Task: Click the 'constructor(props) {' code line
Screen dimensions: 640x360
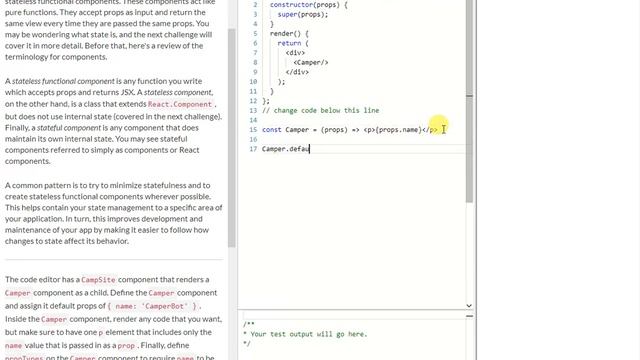Action: pos(308,5)
